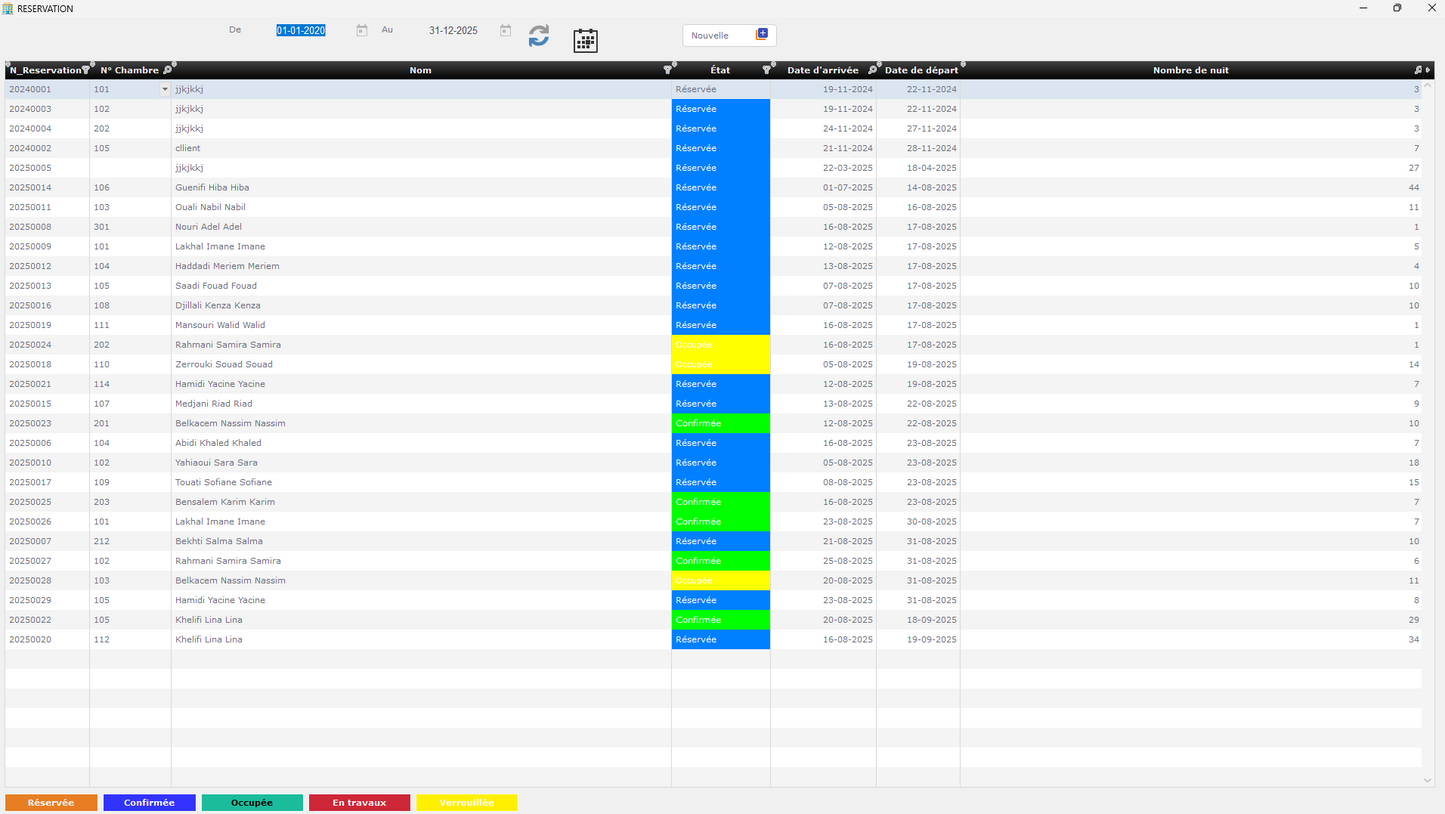Expand the room dropdown in row 20240001
1445x814 pixels.
165,90
